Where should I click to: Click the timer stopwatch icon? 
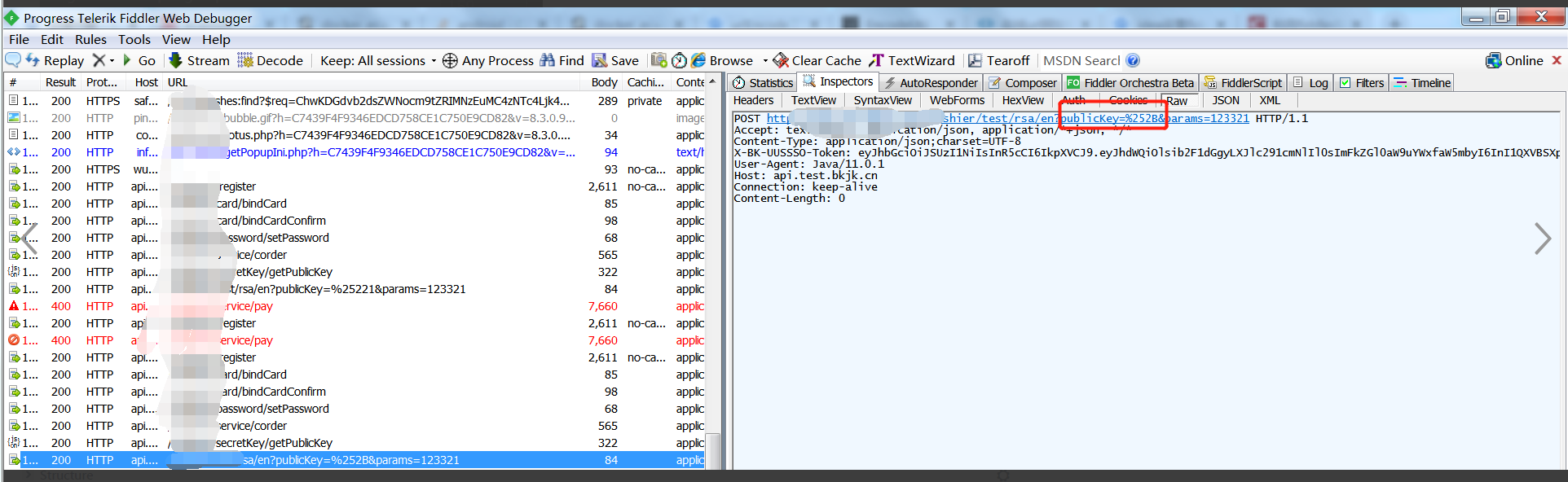(x=679, y=60)
